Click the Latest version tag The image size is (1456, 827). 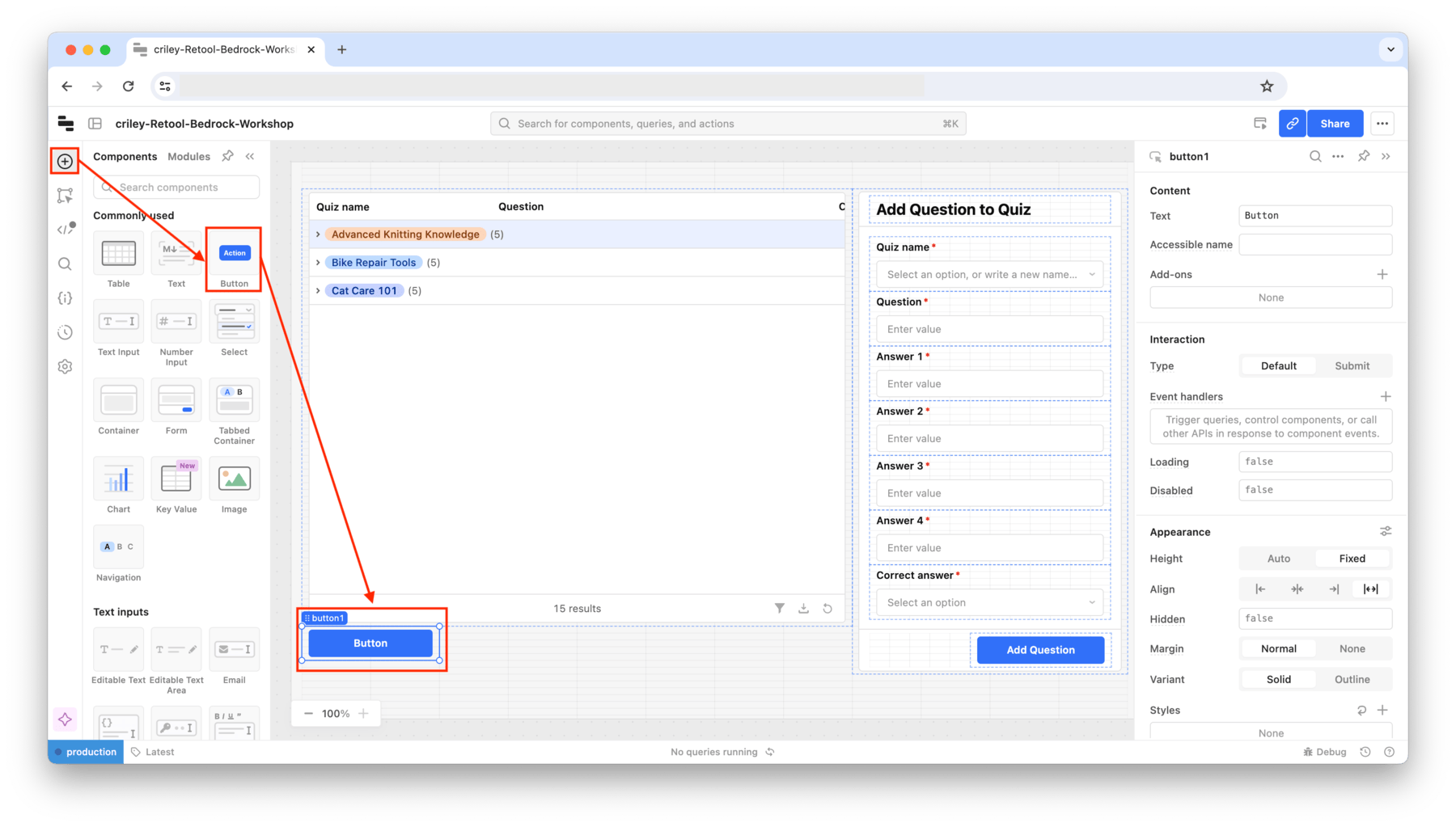[153, 752]
